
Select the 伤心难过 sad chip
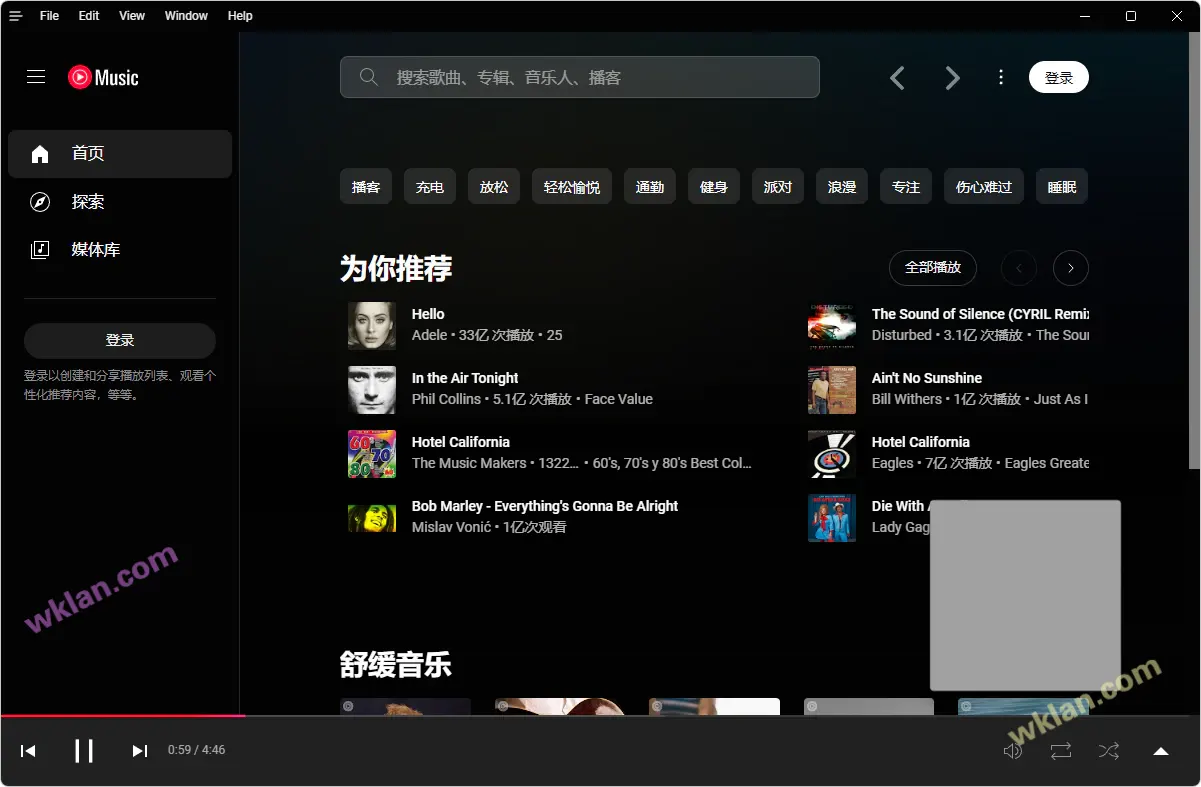984,187
